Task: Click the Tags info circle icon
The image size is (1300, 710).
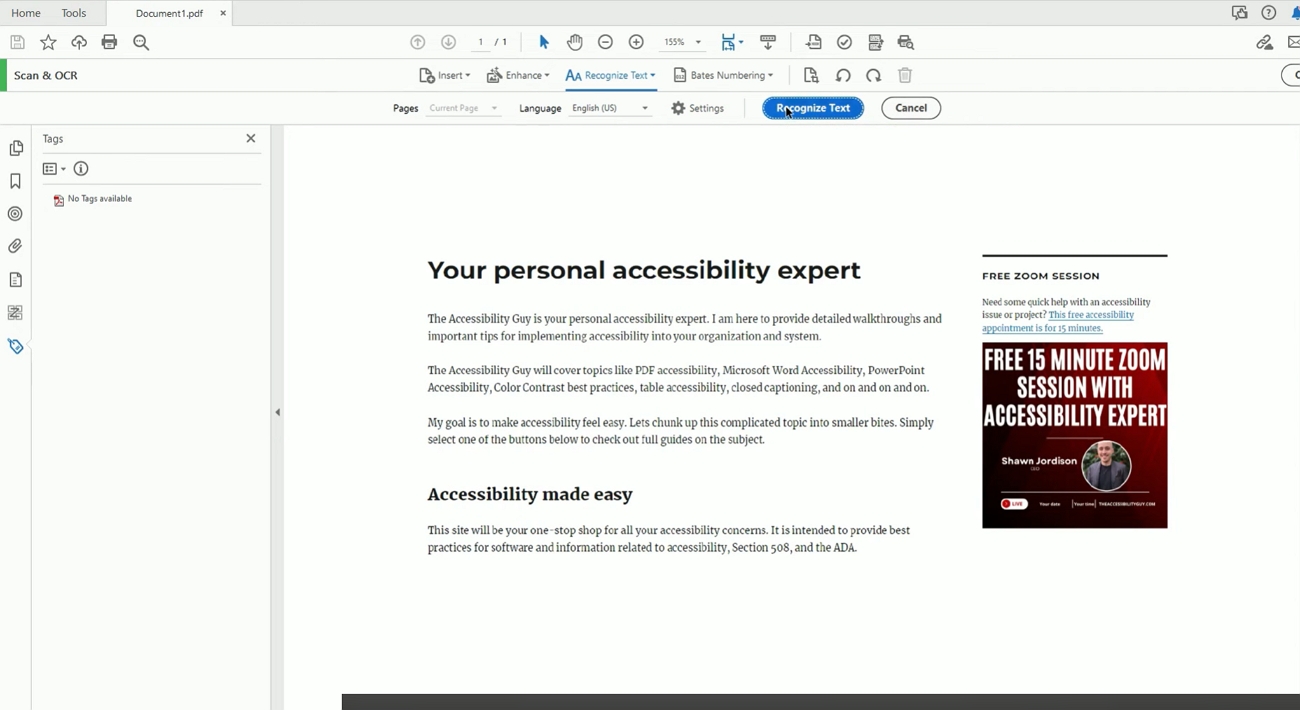Action: tap(81, 169)
